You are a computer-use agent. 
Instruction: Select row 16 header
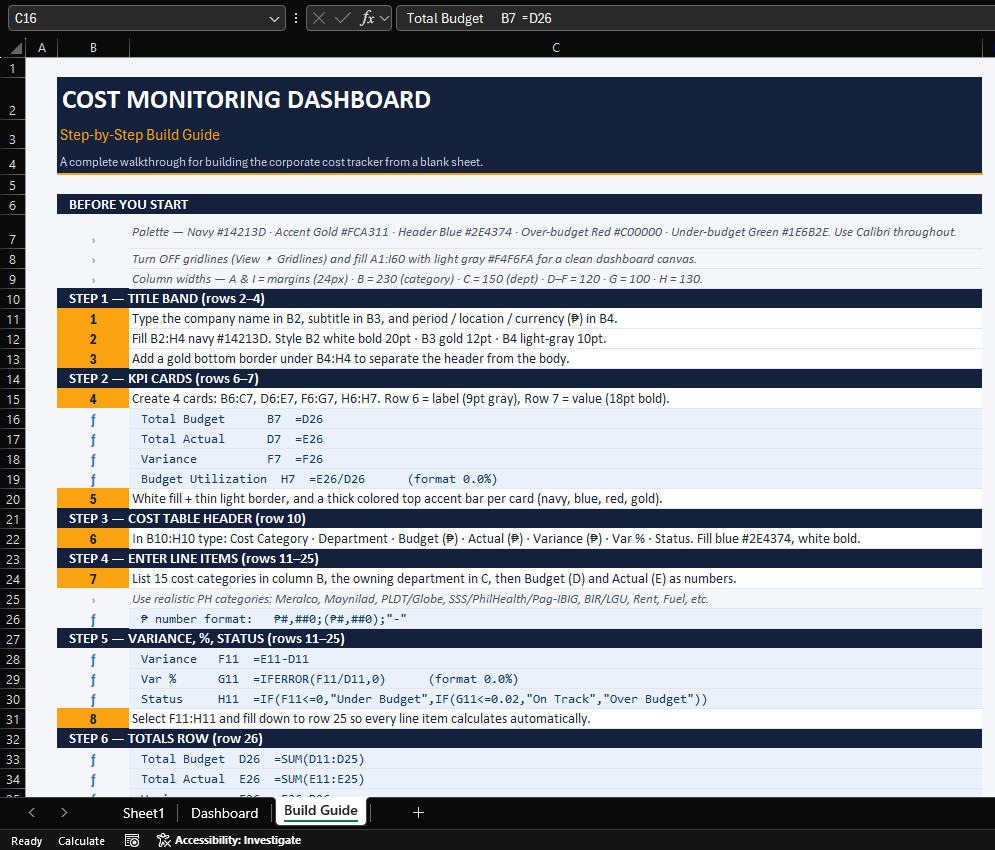(x=13, y=420)
